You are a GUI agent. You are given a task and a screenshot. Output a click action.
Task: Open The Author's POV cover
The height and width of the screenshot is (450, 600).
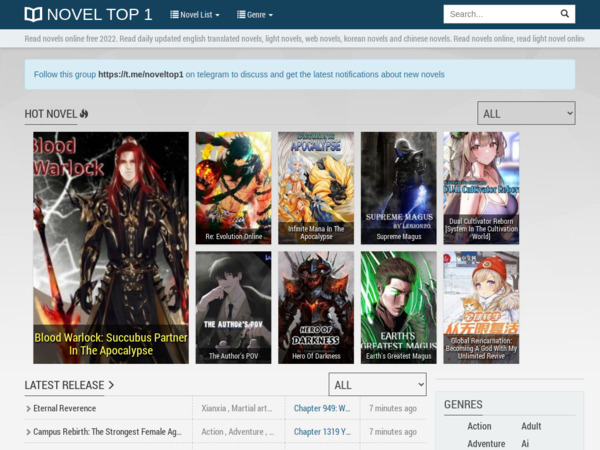coord(233,307)
